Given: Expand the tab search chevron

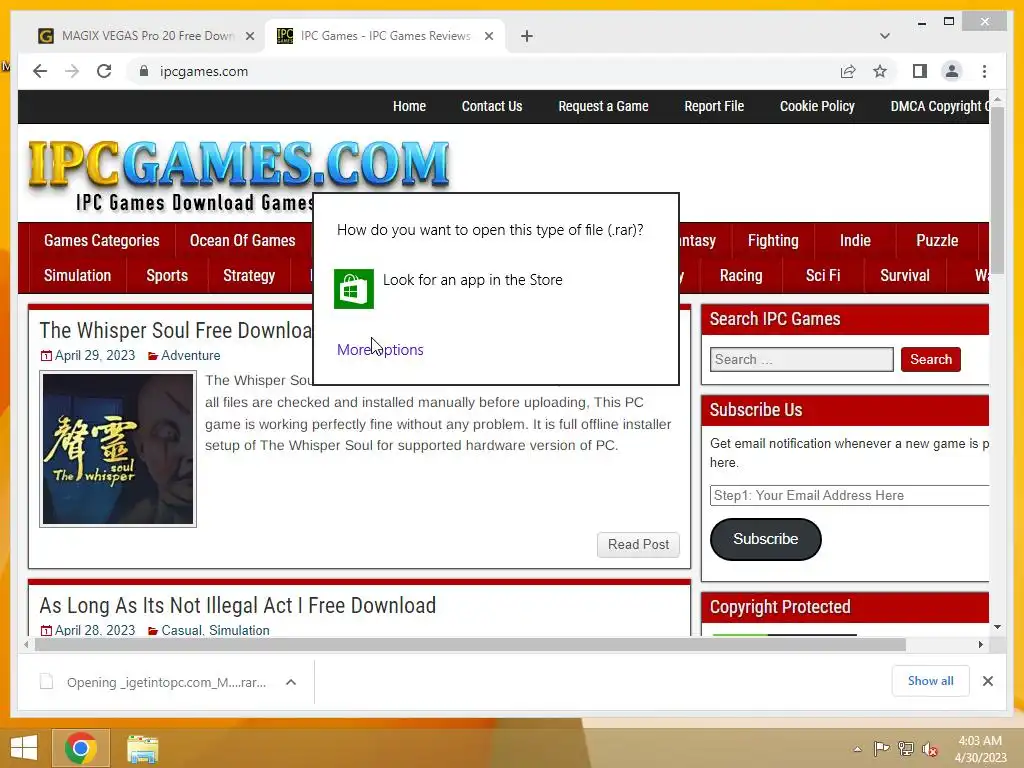Looking at the screenshot, I should [884, 36].
